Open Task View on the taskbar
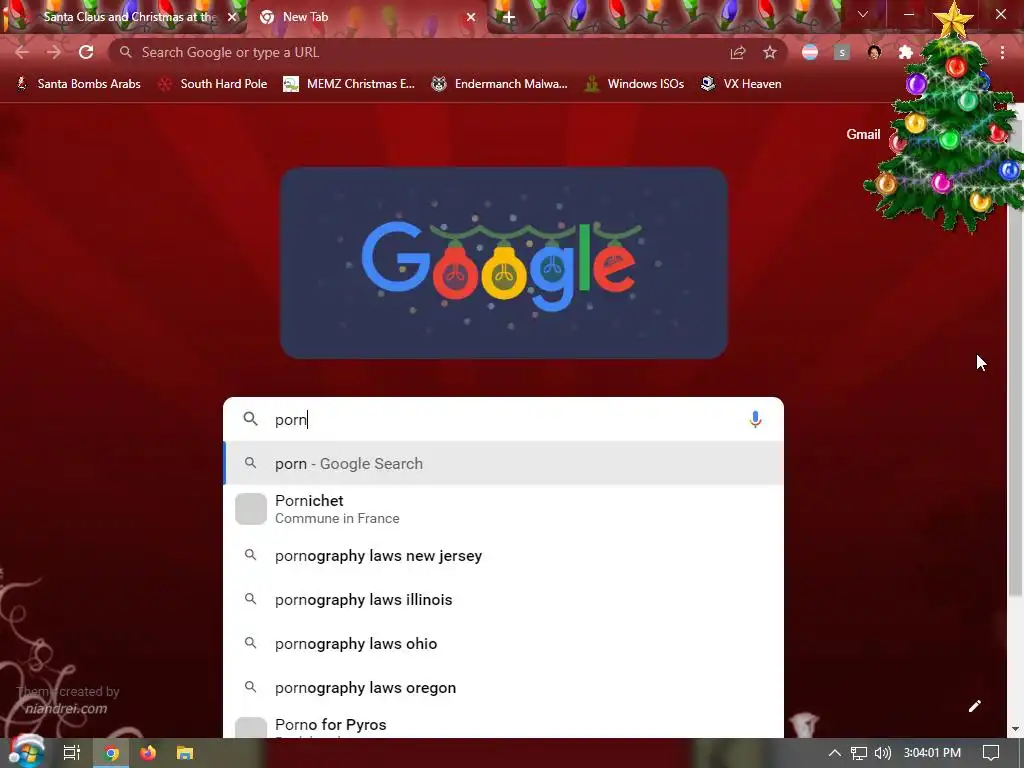This screenshot has width=1024, height=768. pos(71,753)
